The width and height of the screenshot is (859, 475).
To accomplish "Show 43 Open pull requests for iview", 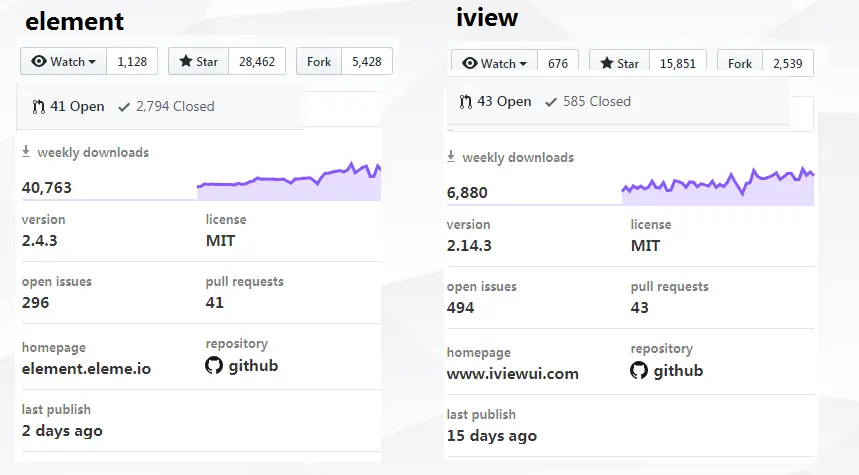I will point(495,101).
